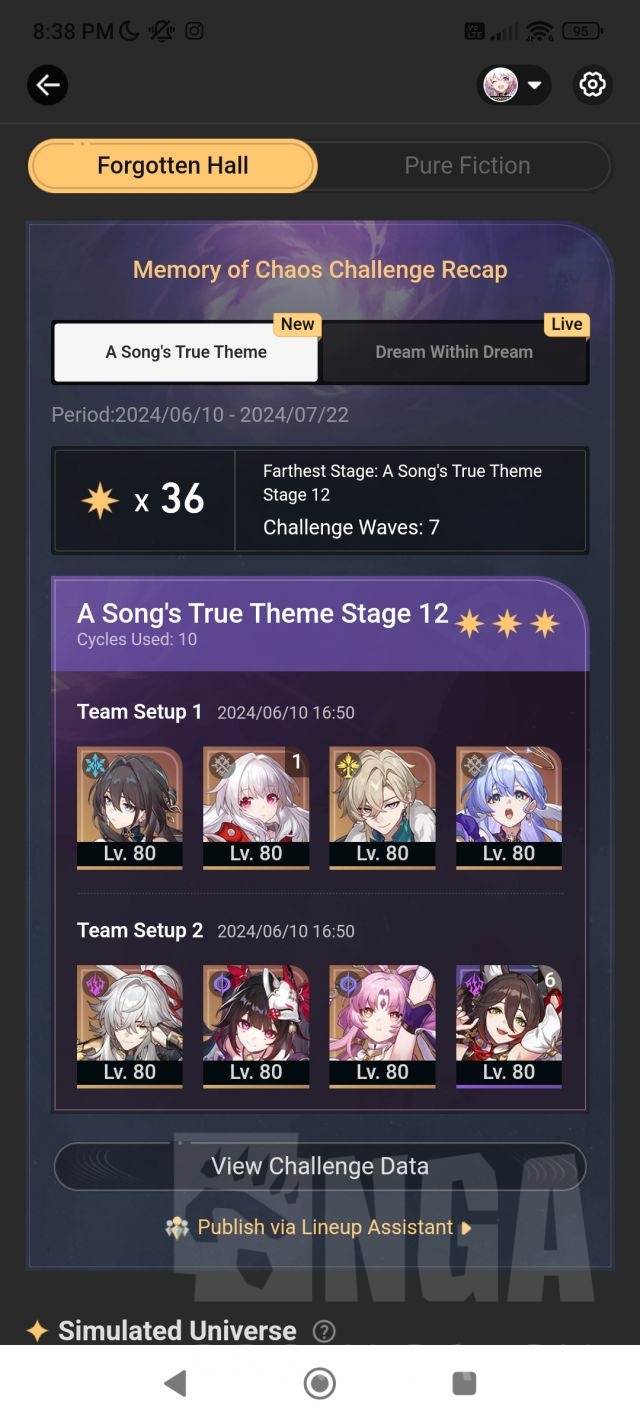Select the brown-haired eidolon 6 character
Screen dimensions: 640x1422
click(509, 1026)
